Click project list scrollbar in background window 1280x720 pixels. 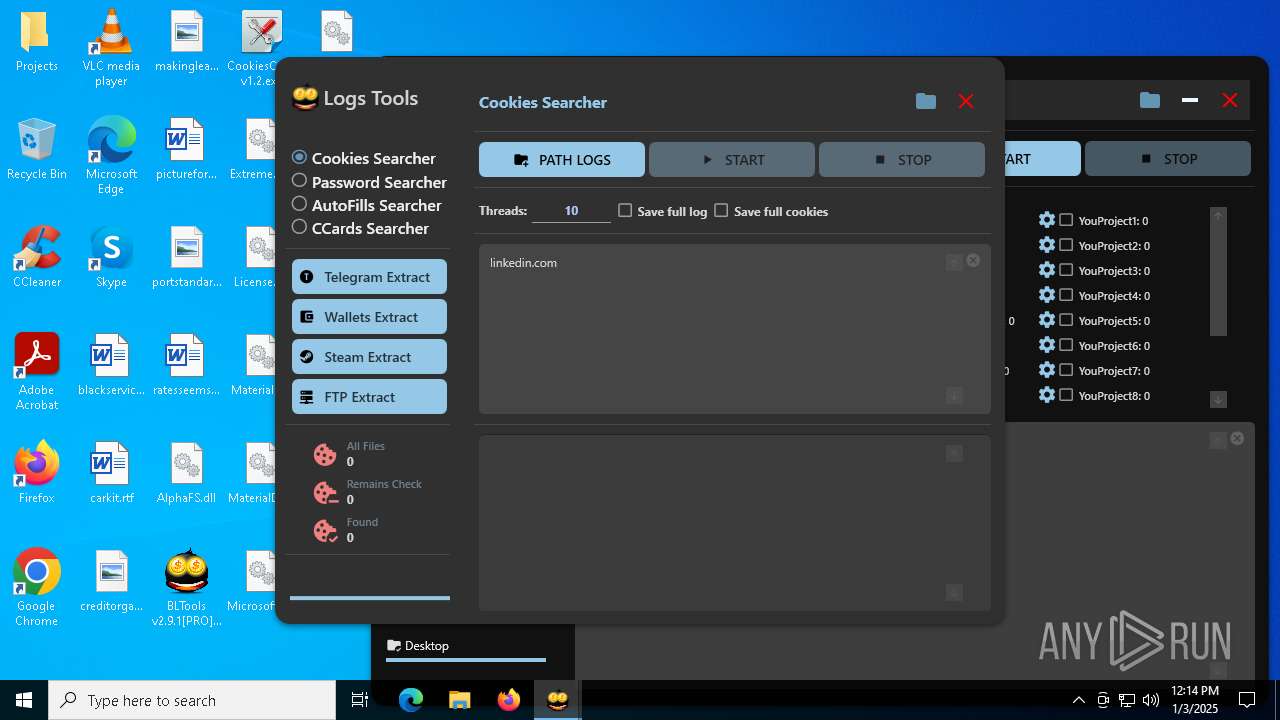point(1218,280)
